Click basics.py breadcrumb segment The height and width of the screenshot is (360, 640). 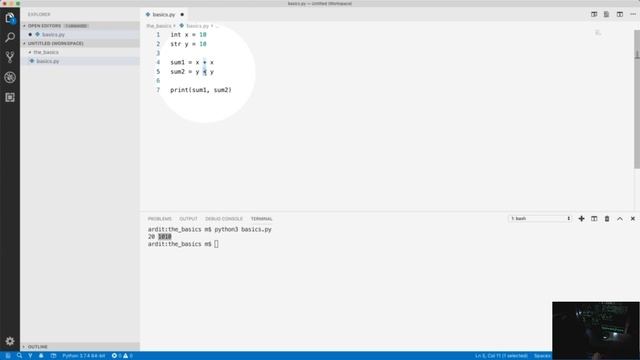pos(197,26)
